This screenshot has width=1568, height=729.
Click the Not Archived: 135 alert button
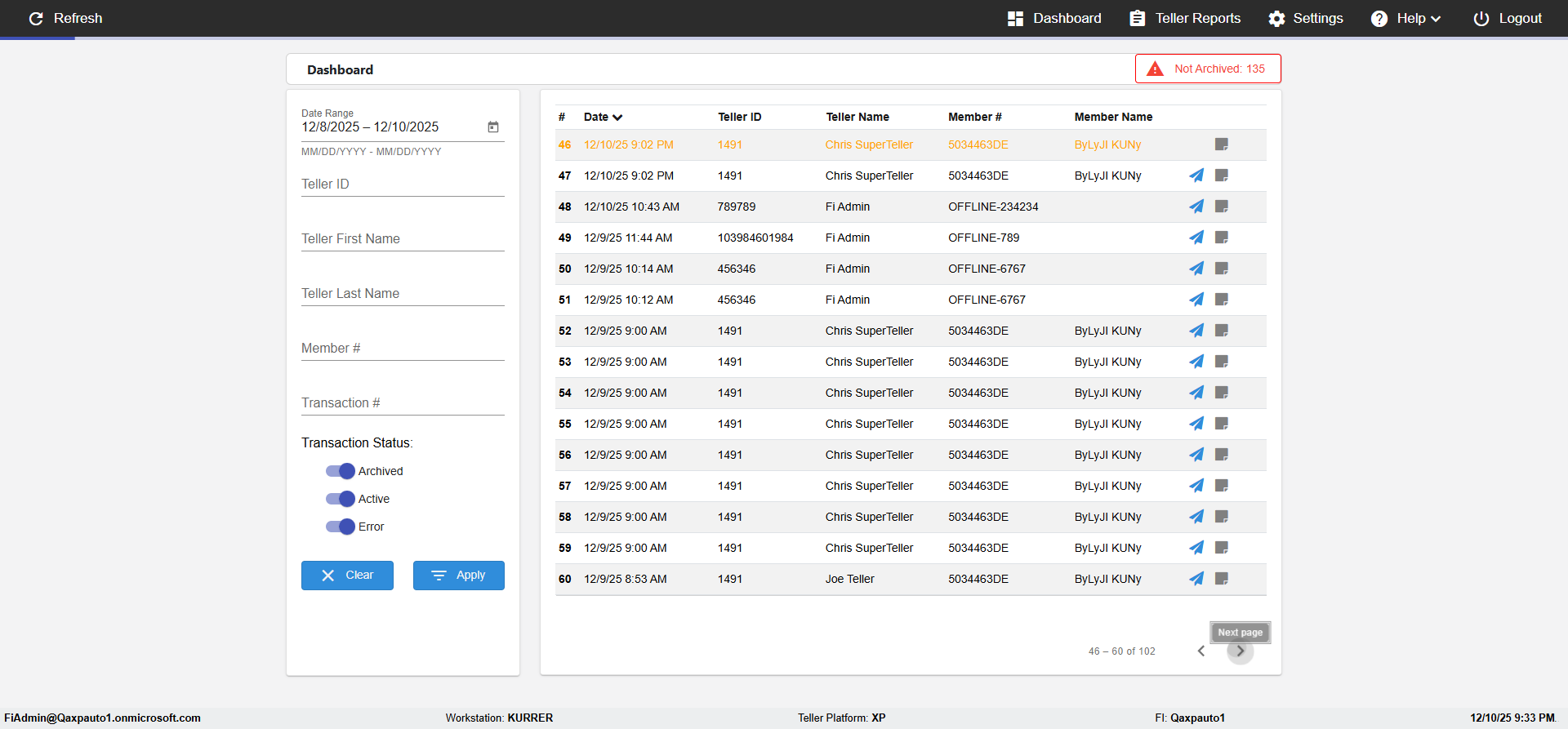pyautogui.click(x=1208, y=69)
